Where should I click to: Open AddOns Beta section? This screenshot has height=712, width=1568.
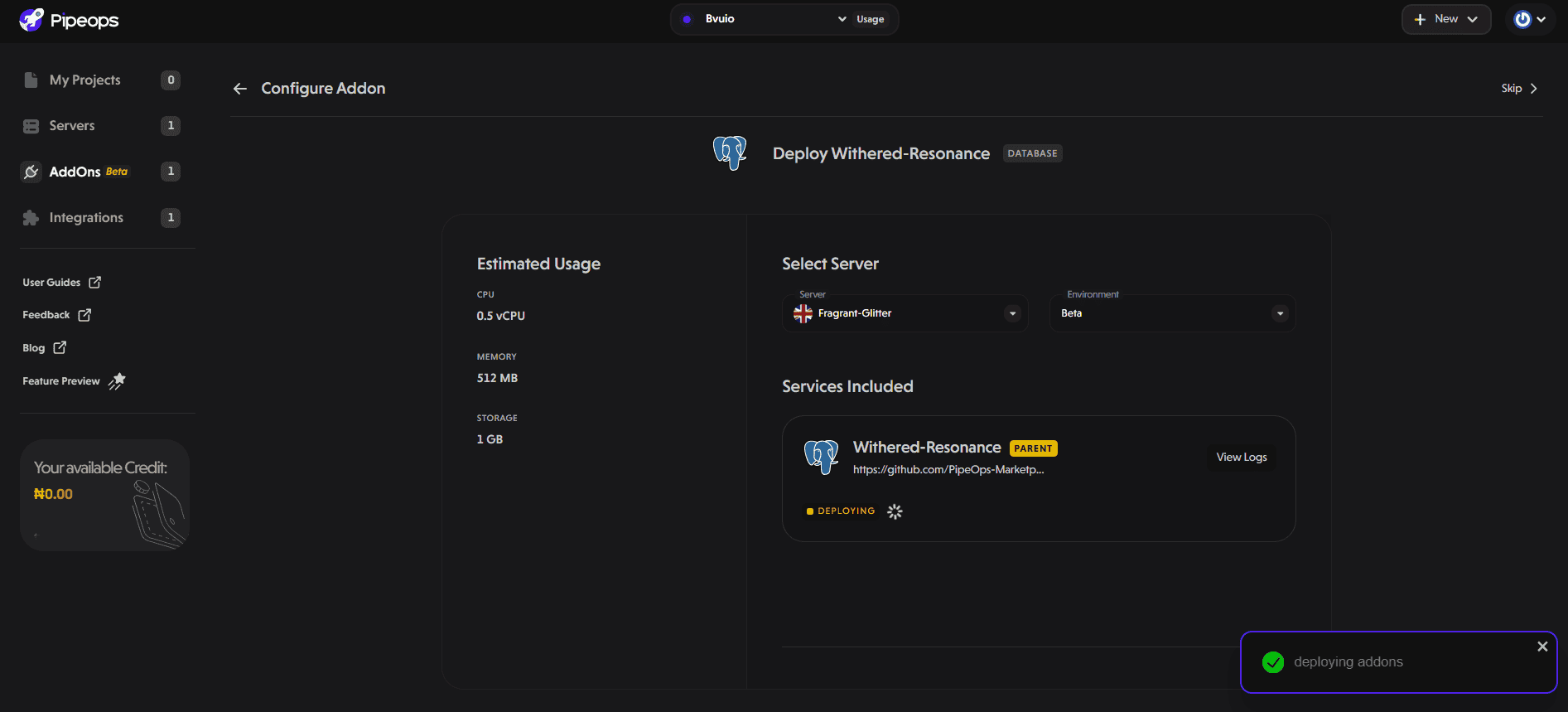pos(89,172)
